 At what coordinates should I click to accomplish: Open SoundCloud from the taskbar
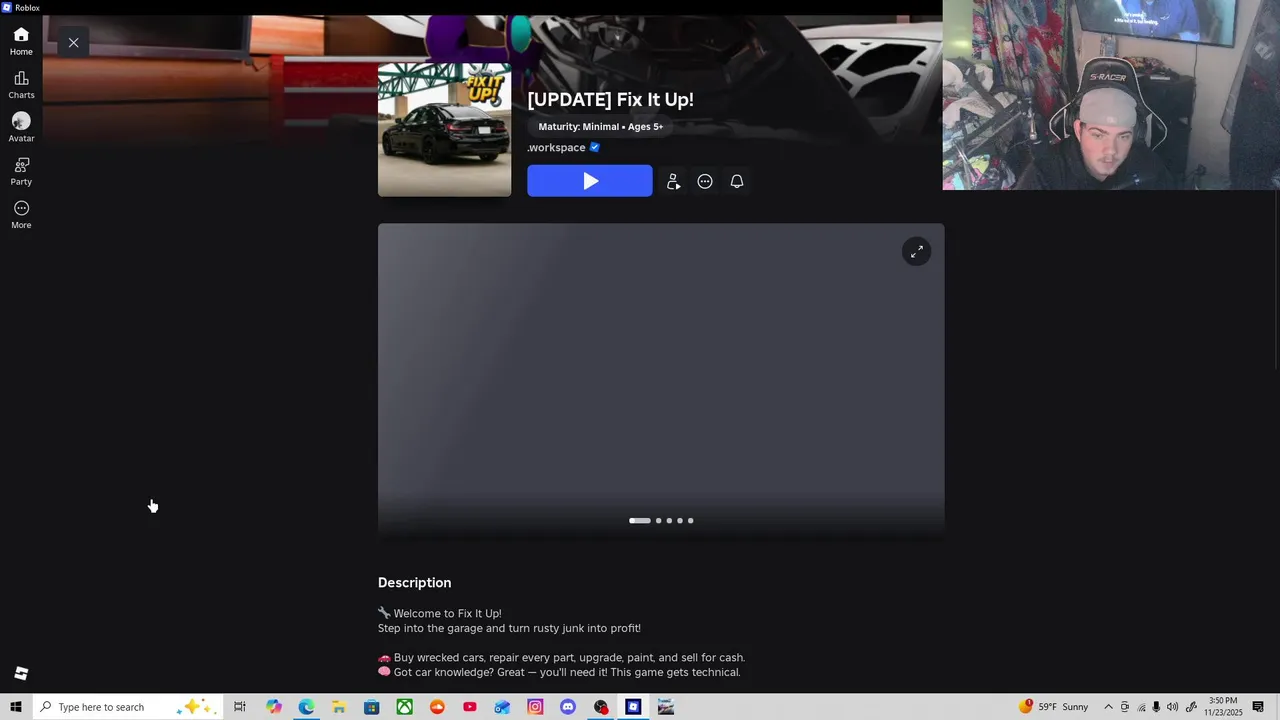(x=437, y=707)
